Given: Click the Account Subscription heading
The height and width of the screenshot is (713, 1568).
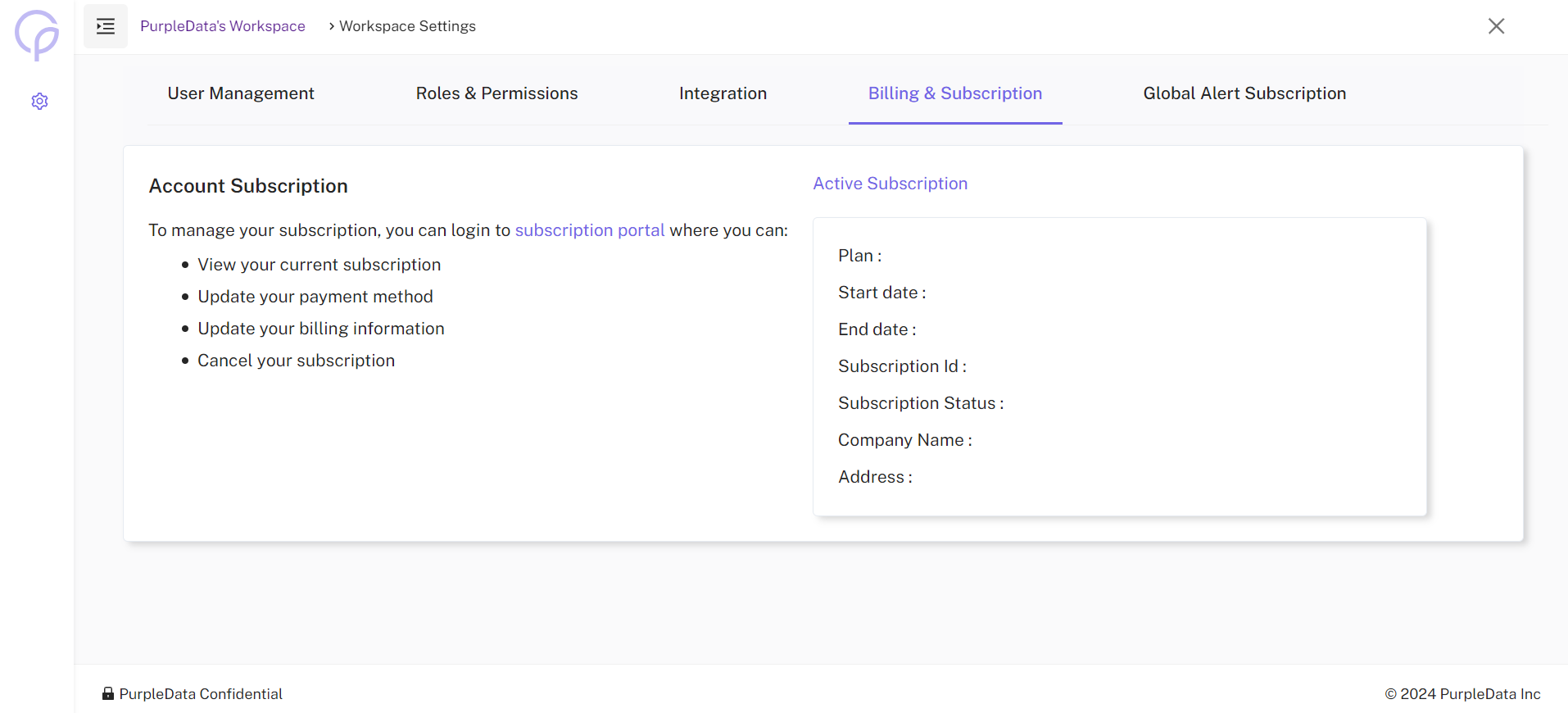Looking at the screenshot, I should (x=248, y=186).
